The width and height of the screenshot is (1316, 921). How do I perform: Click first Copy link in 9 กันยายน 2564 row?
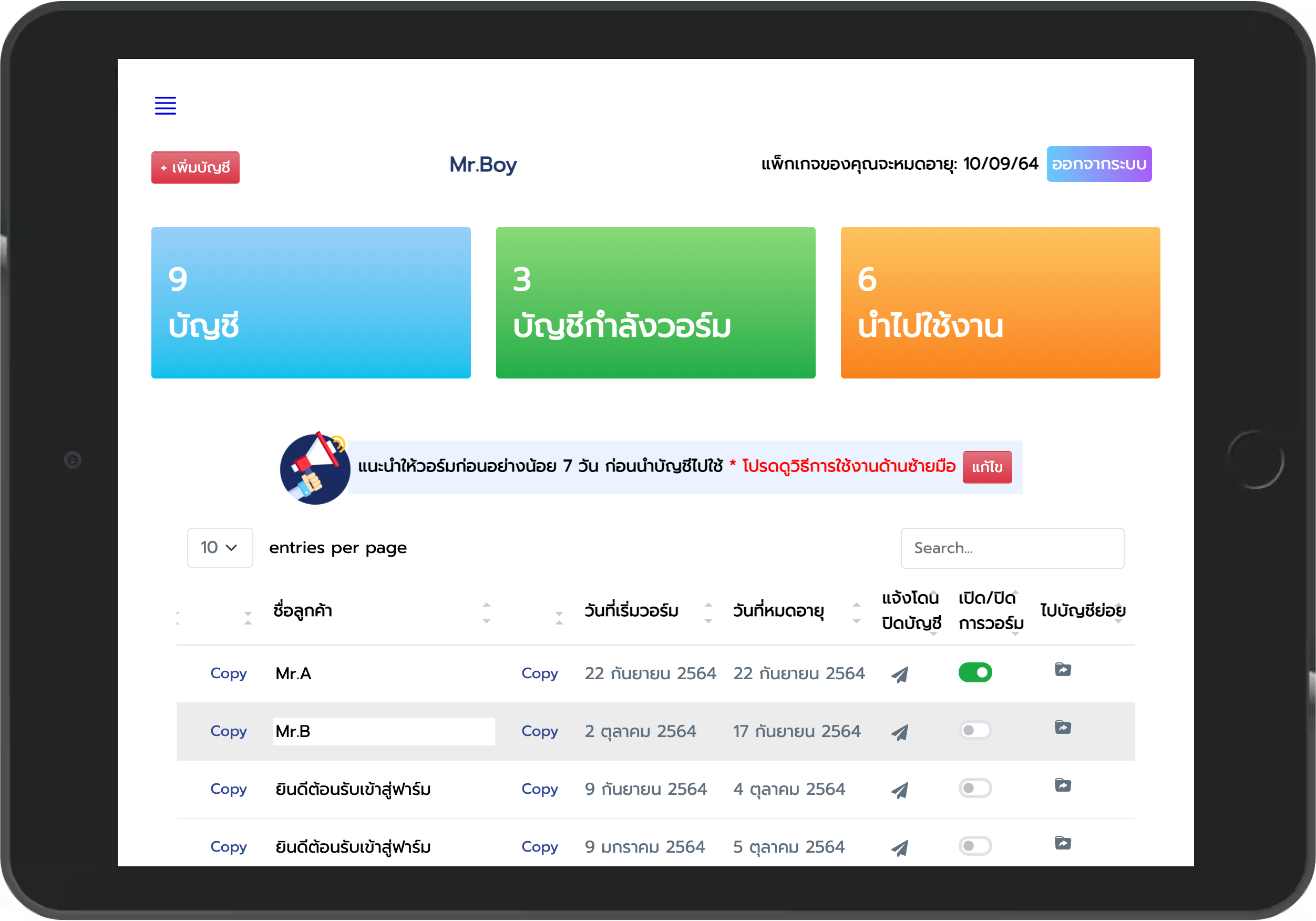(228, 789)
